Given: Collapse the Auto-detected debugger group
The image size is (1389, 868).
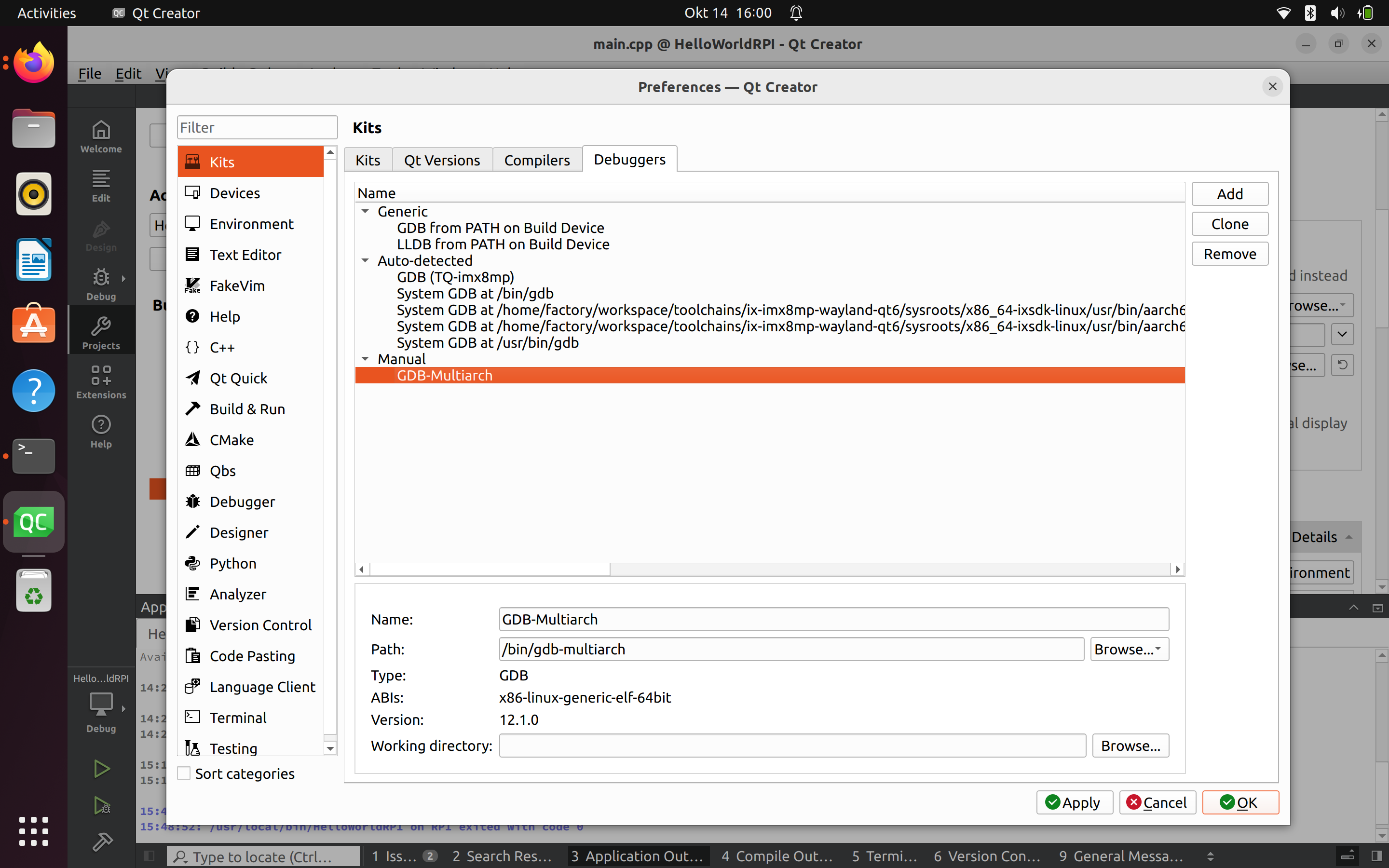Looking at the screenshot, I should pyautogui.click(x=365, y=260).
